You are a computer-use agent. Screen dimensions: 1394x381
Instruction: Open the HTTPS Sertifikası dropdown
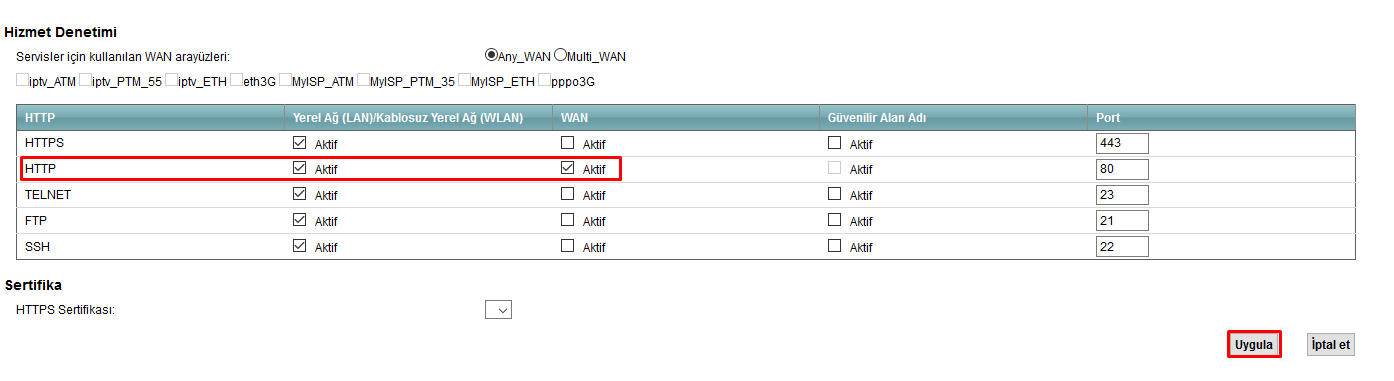(498, 310)
